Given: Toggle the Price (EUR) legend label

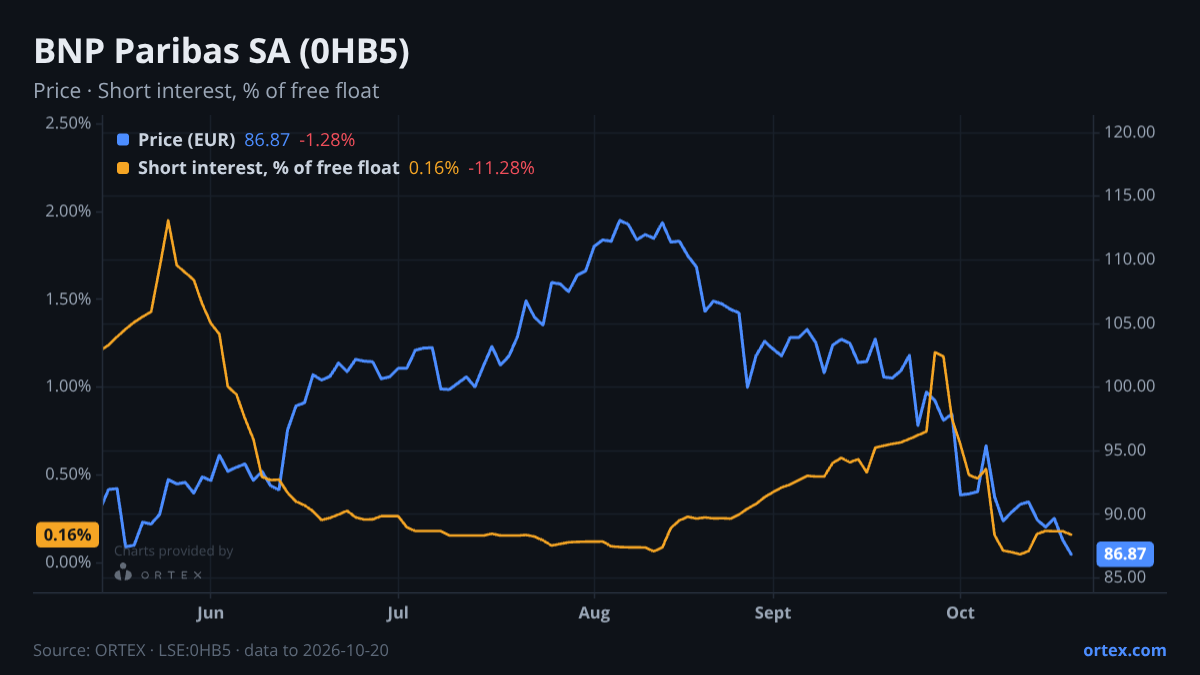Looking at the screenshot, I should (x=186, y=140).
